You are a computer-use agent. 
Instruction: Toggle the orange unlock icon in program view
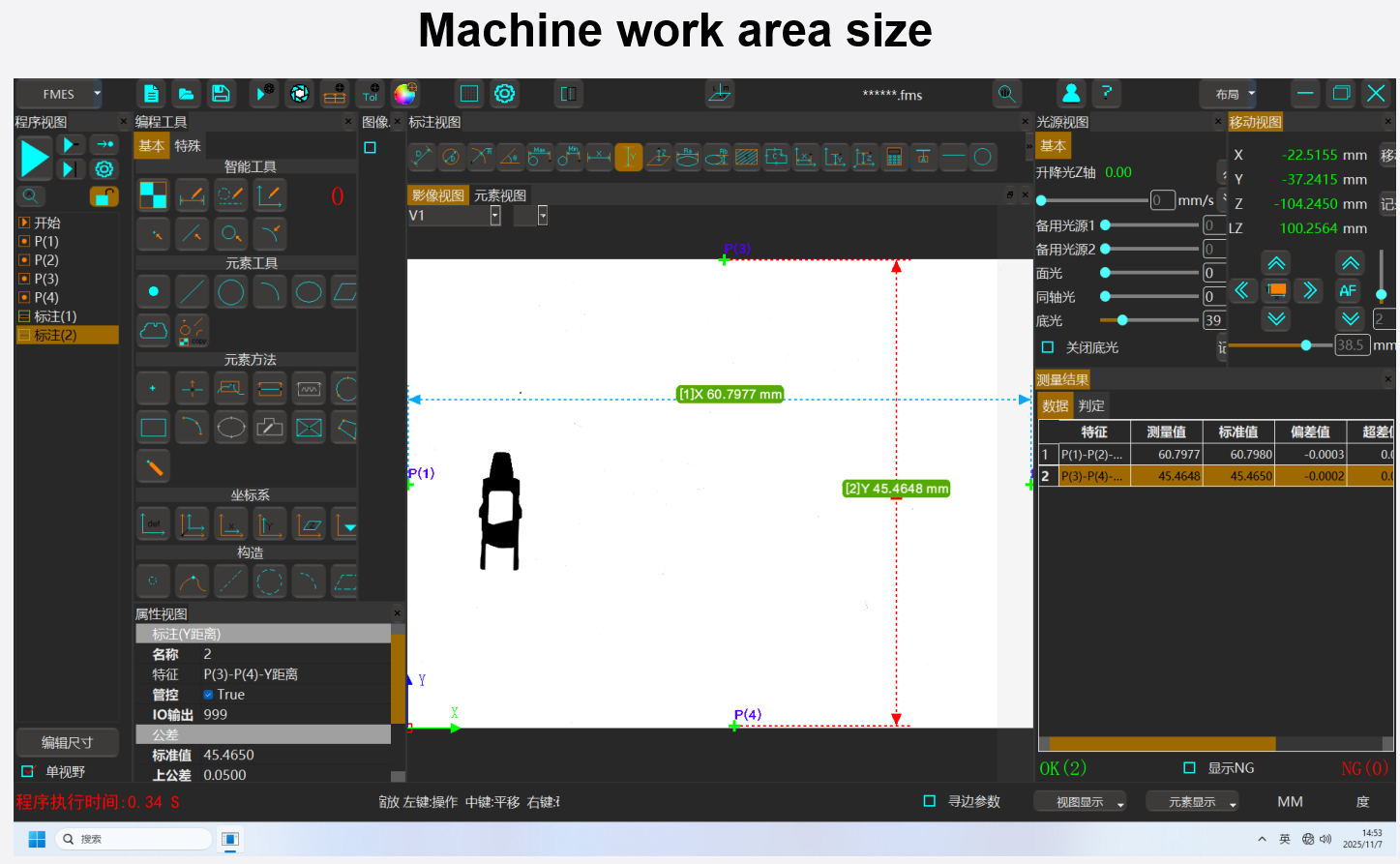(x=104, y=196)
